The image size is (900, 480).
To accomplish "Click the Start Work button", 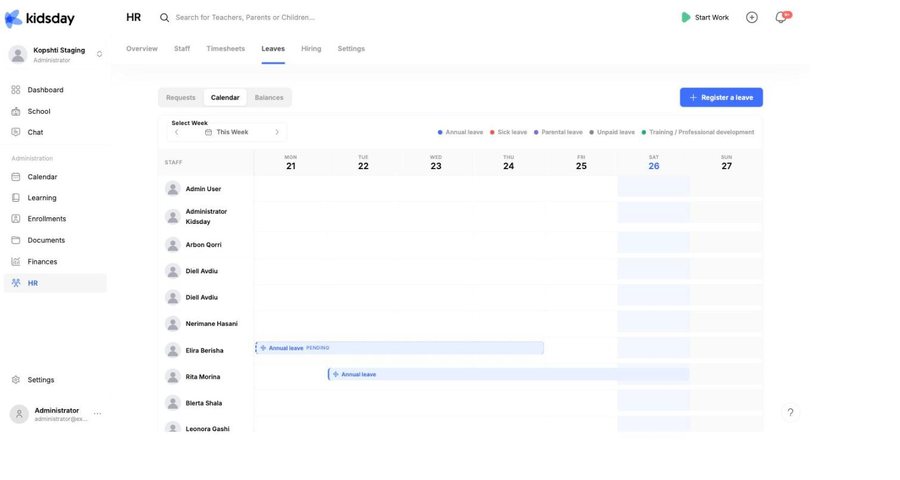I will click(x=705, y=17).
